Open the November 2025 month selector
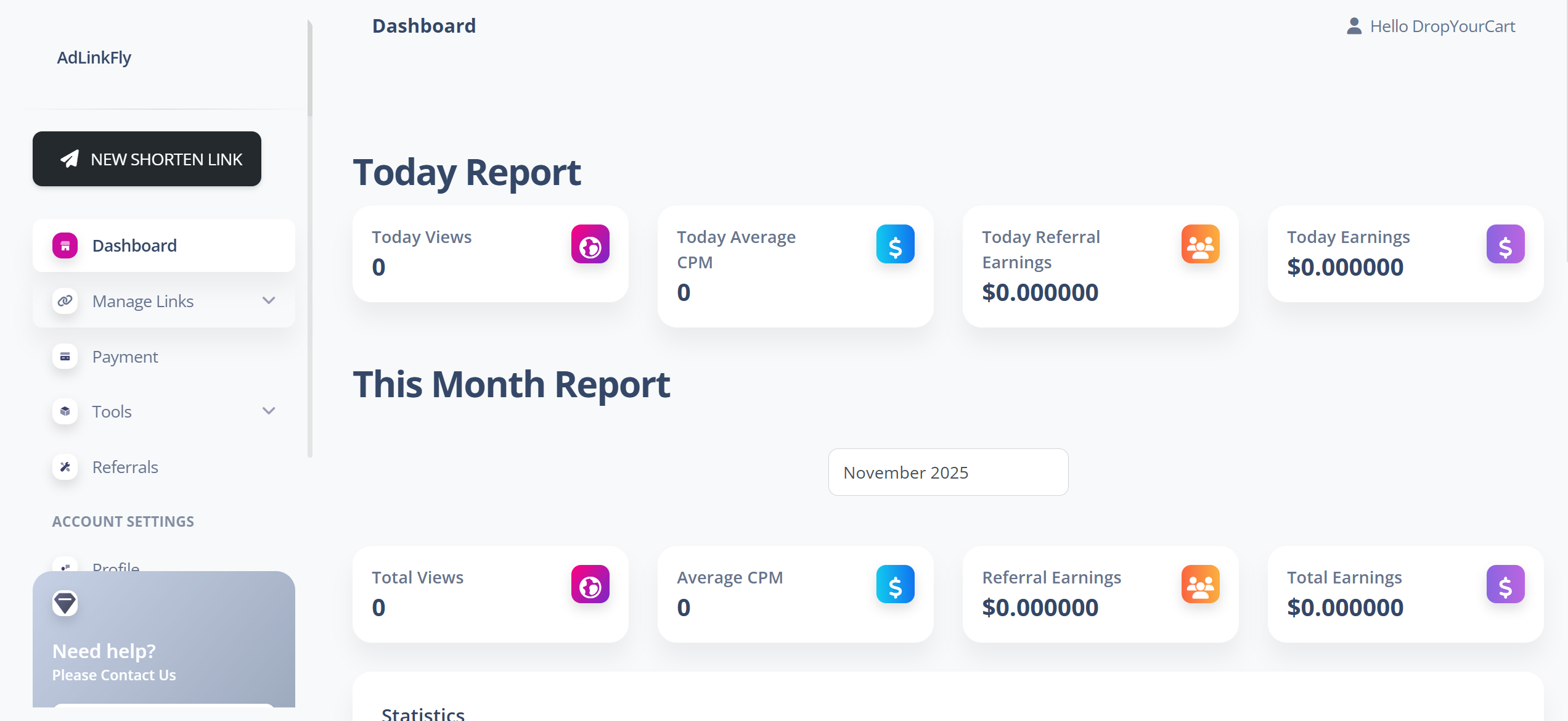Viewport: 1568px width, 721px height. coord(948,472)
